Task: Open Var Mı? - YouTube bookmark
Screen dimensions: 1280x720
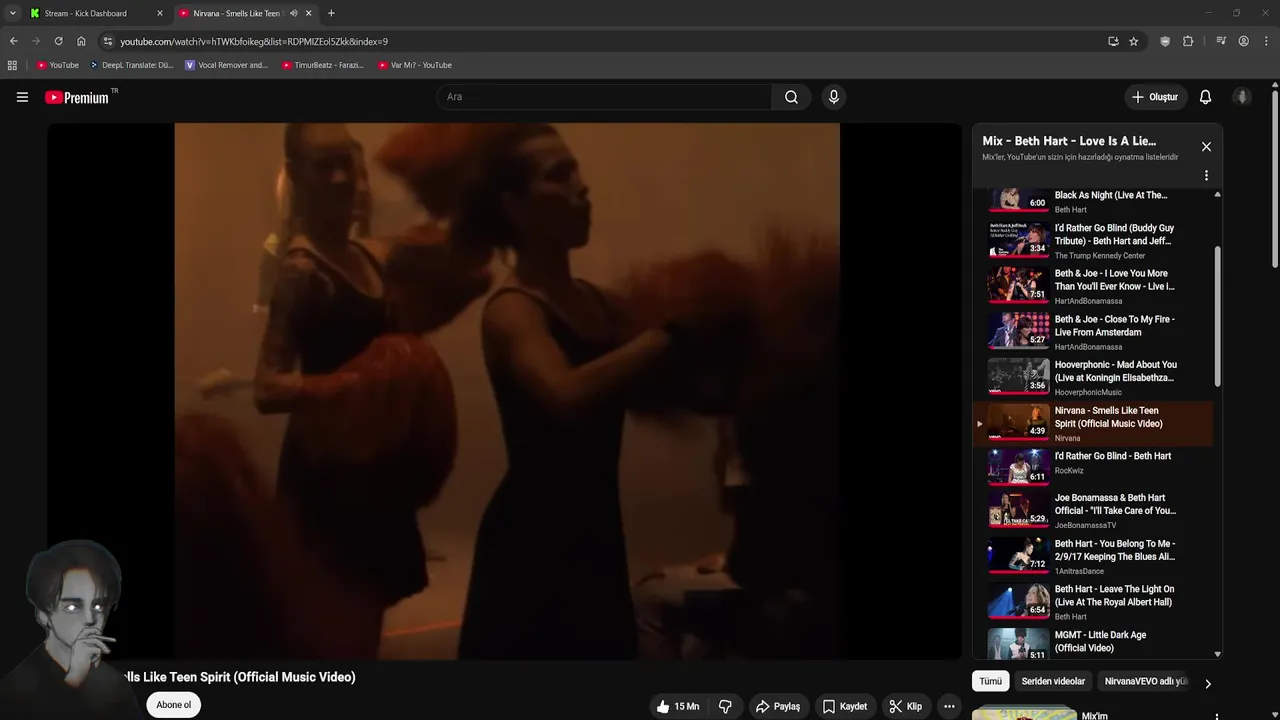Action: pyautogui.click(x=415, y=65)
